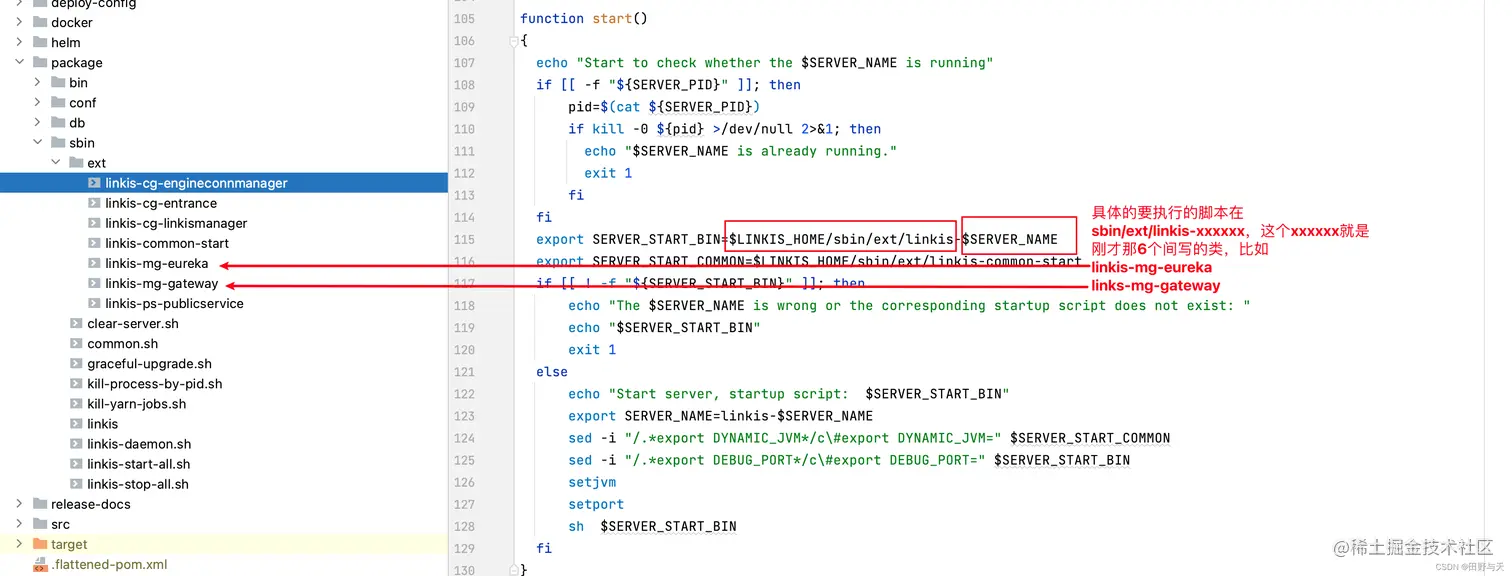Image resolution: width=1512 pixels, height=576 pixels.
Task: Click the 'pid=$(cat ${SERVER_PID})' code line
Action: pos(664,107)
